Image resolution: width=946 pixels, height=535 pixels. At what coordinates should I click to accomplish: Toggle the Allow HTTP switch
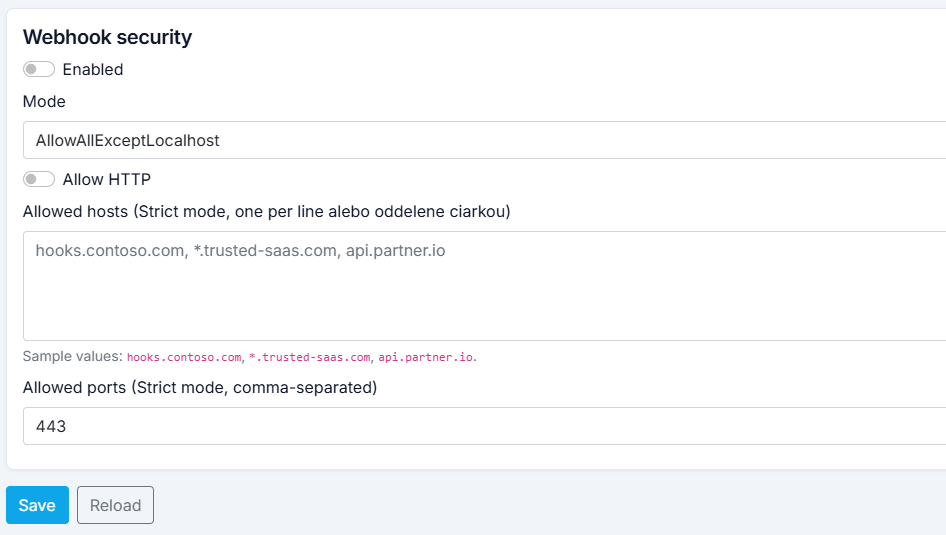click(39, 179)
